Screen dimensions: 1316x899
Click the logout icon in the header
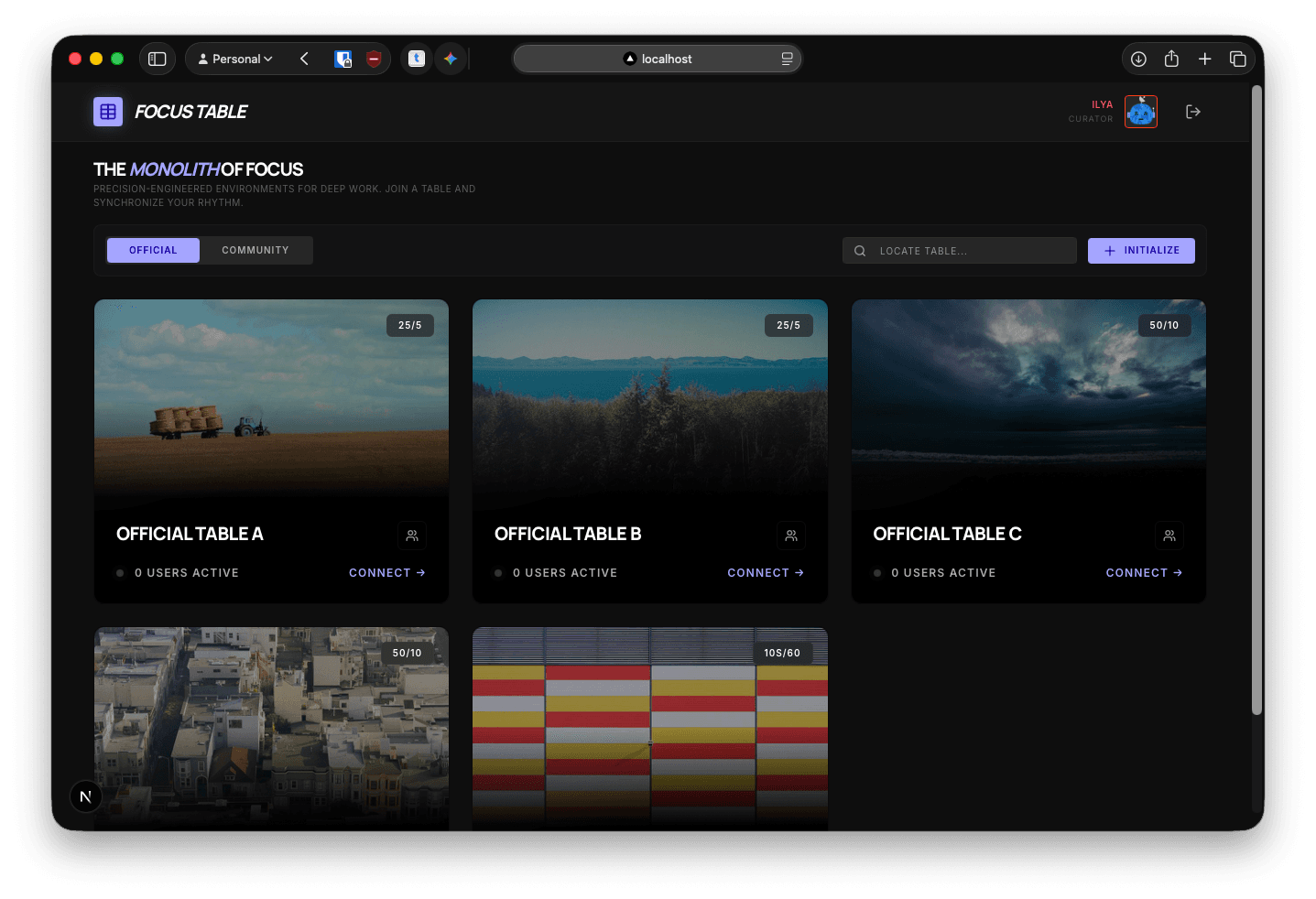[1192, 111]
